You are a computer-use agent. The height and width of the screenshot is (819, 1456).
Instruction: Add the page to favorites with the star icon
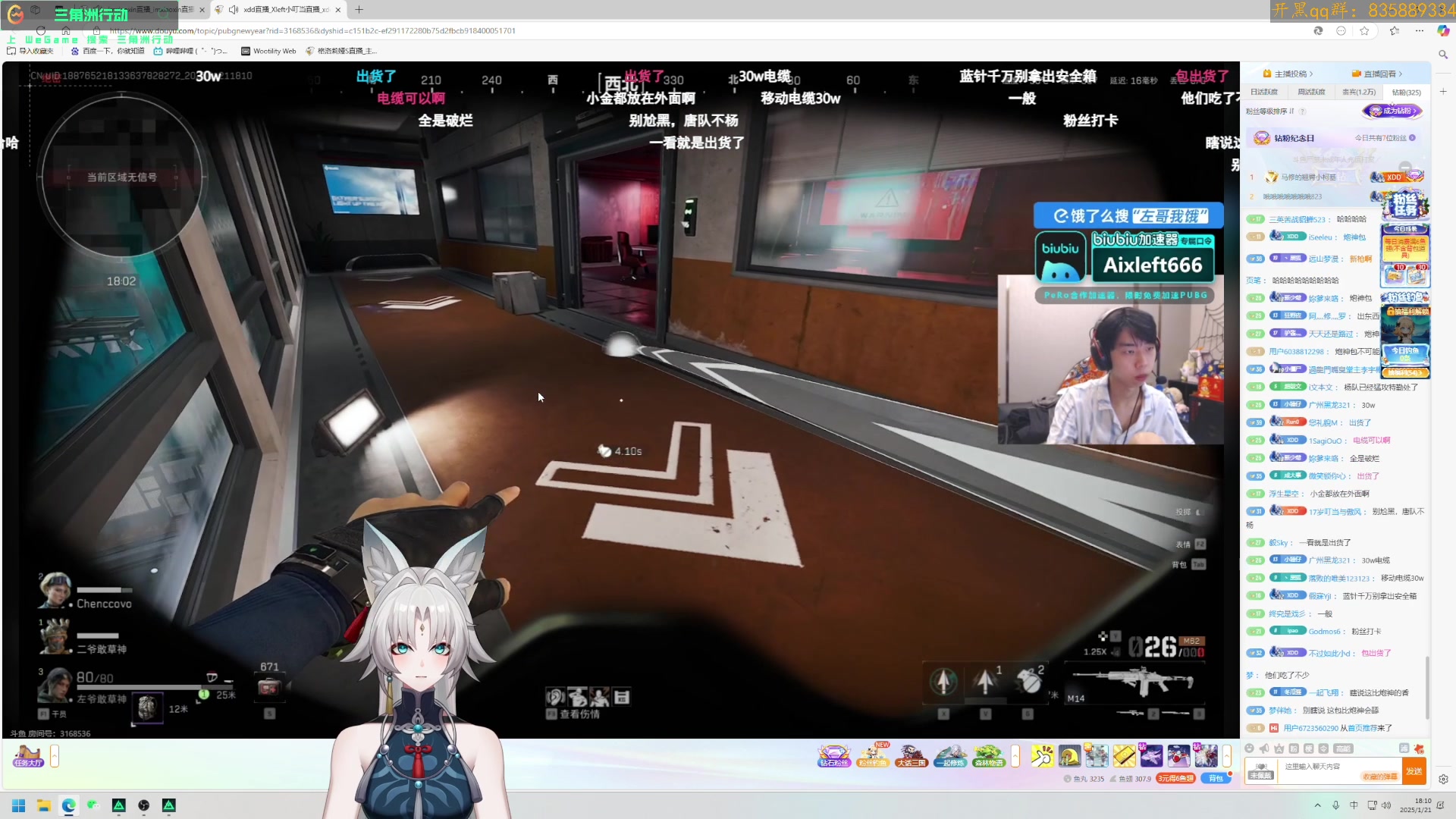pyautogui.click(x=1364, y=31)
